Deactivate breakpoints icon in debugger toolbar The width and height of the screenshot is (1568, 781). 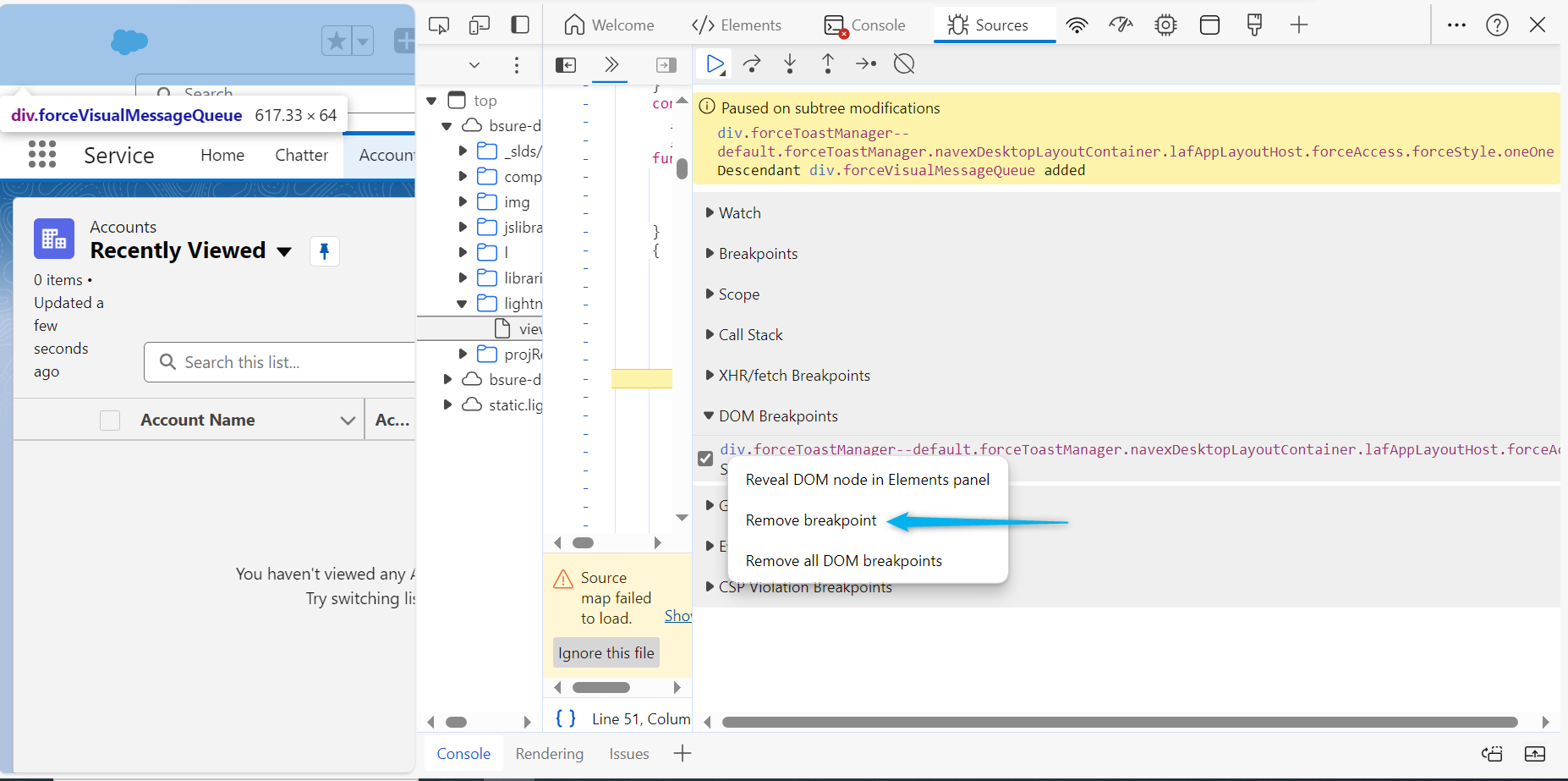coord(904,64)
